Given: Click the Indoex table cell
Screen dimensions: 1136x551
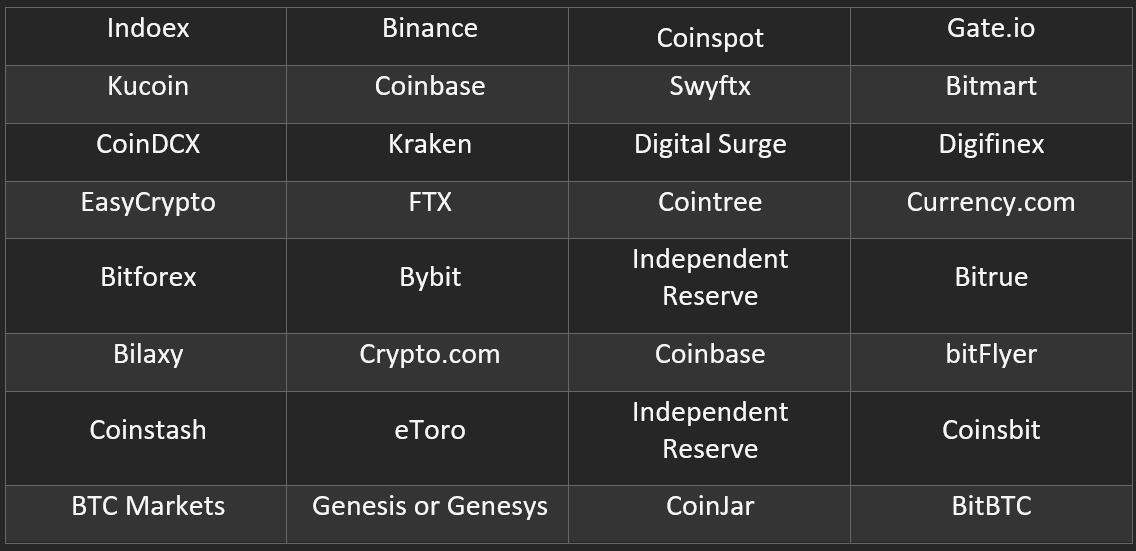Looking at the screenshot, I should coord(146,36).
